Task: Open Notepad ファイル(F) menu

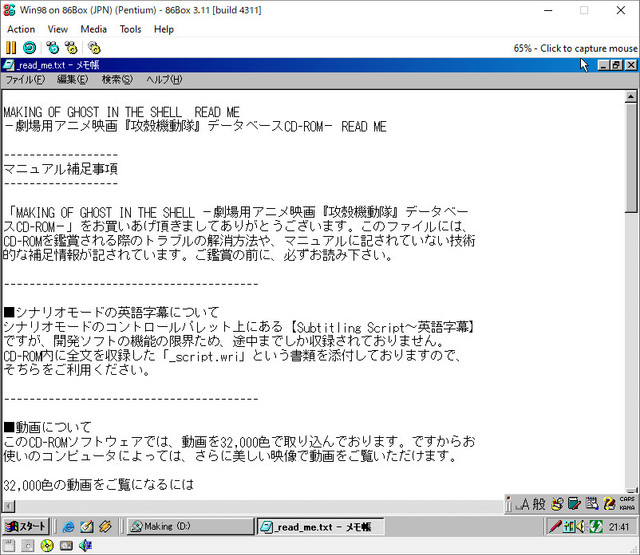Action: point(25,80)
